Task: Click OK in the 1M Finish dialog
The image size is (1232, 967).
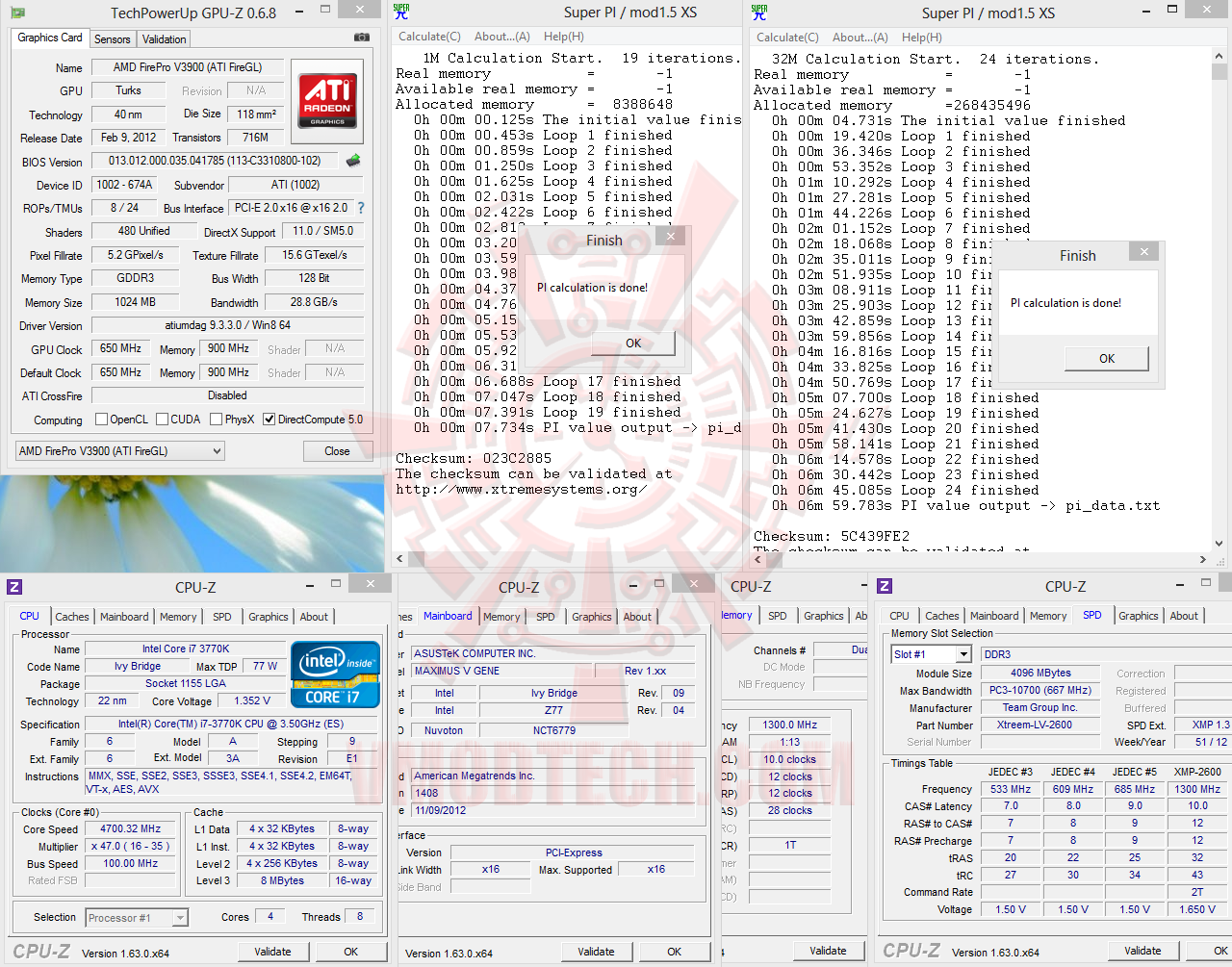Action: click(x=633, y=344)
